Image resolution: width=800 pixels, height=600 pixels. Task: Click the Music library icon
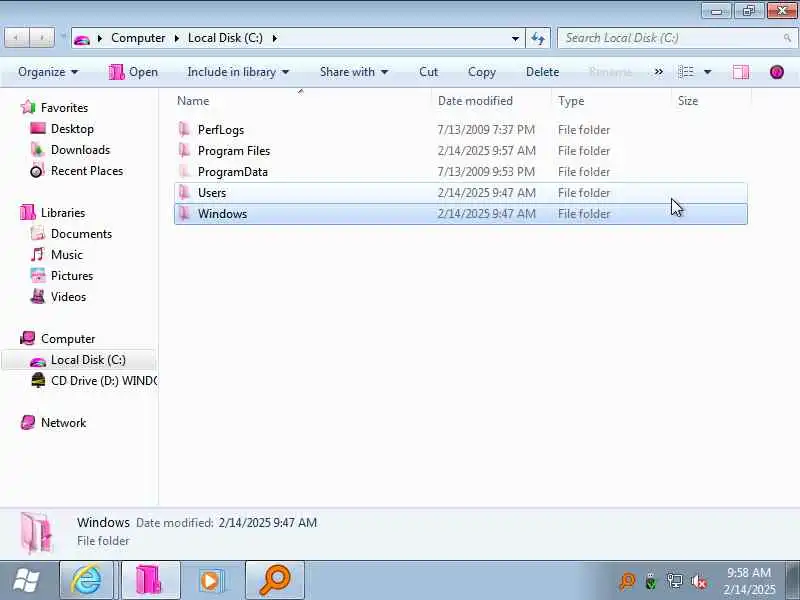coord(37,254)
